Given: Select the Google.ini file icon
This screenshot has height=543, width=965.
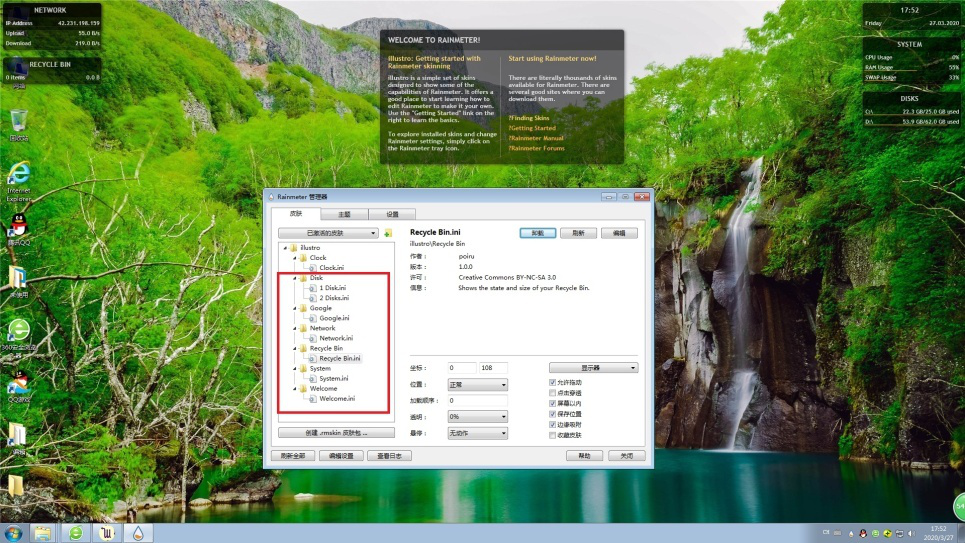Looking at the screenshot, I should pos(313,318).
